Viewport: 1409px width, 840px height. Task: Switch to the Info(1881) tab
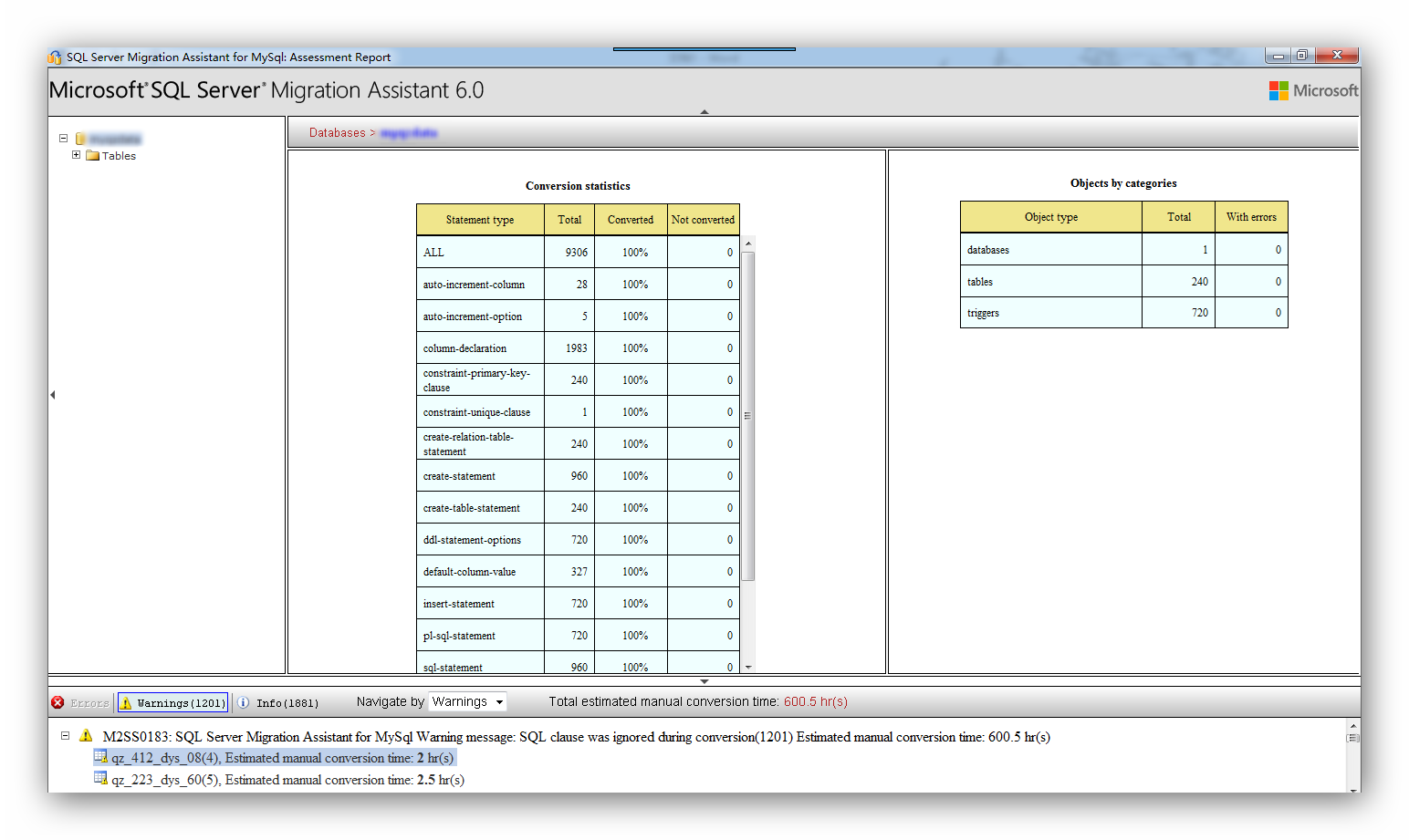pyautogui.click(x=278, y=702)
